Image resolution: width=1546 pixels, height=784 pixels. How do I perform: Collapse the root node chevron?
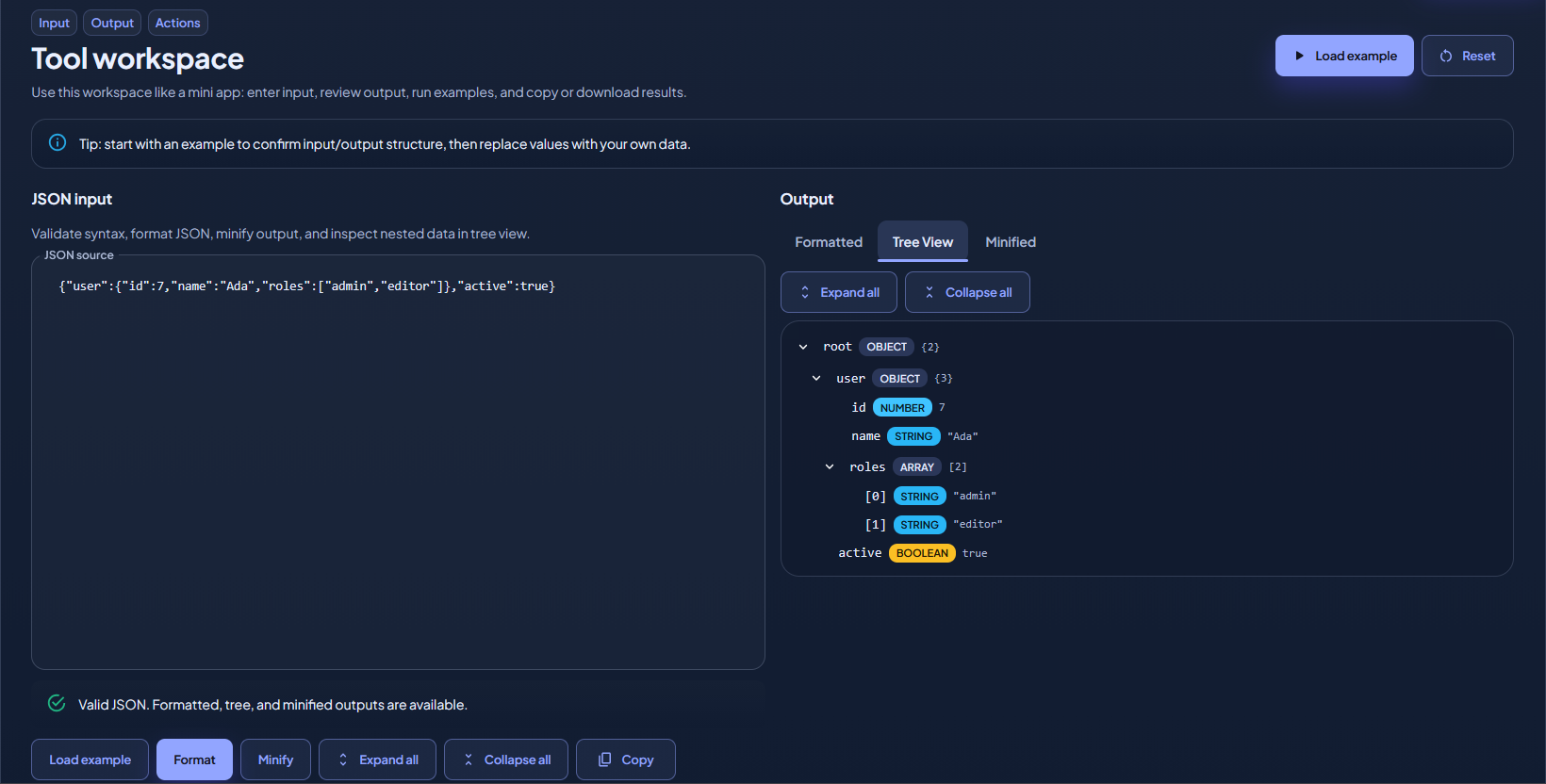click(803, 347)
